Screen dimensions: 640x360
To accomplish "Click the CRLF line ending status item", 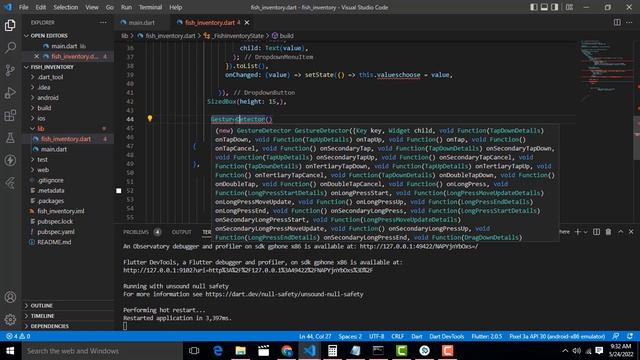I will coord(398,336).
